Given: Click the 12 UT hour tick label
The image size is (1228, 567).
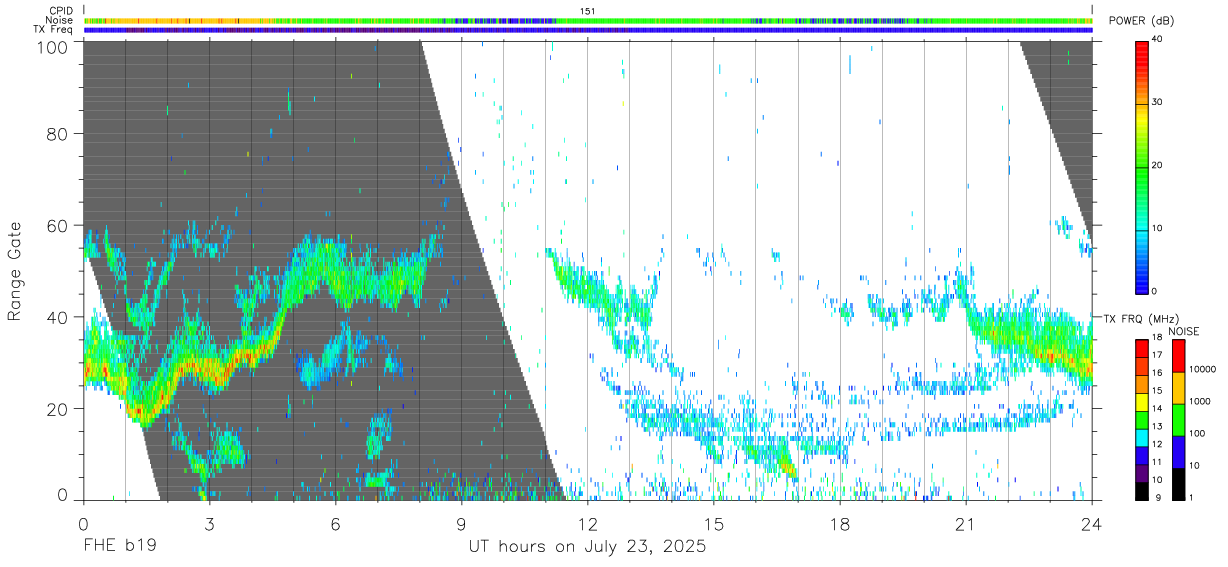Looking at the screenshot, I should pos(587,524).
